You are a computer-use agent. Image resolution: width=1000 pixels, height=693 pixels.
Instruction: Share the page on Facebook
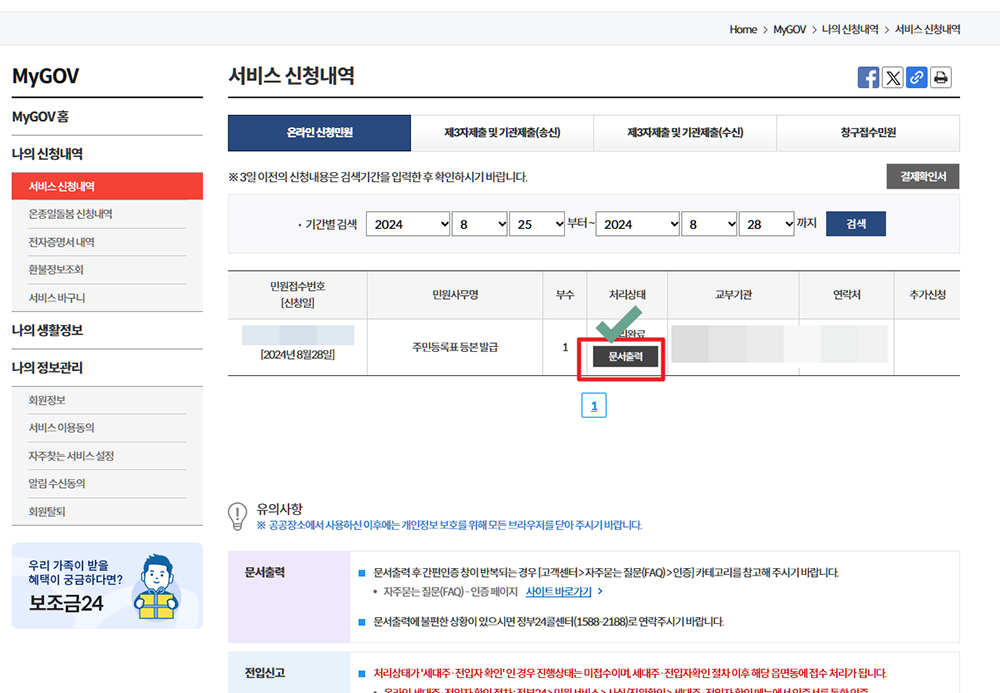(x=868, y=77)
